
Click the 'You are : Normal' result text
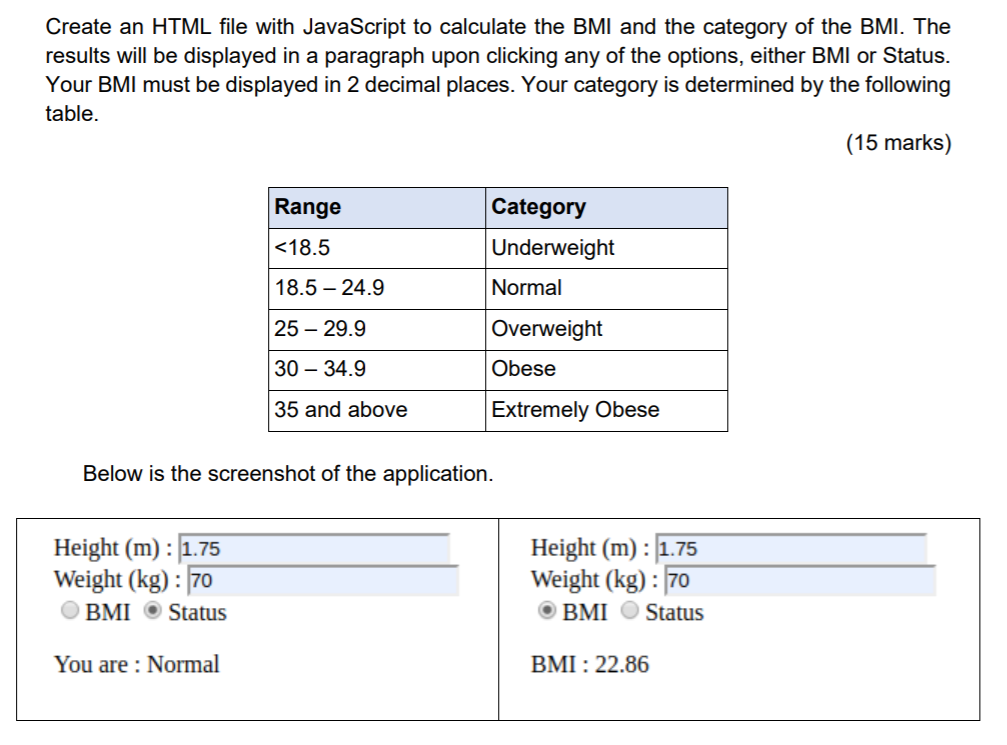(137, 664)
